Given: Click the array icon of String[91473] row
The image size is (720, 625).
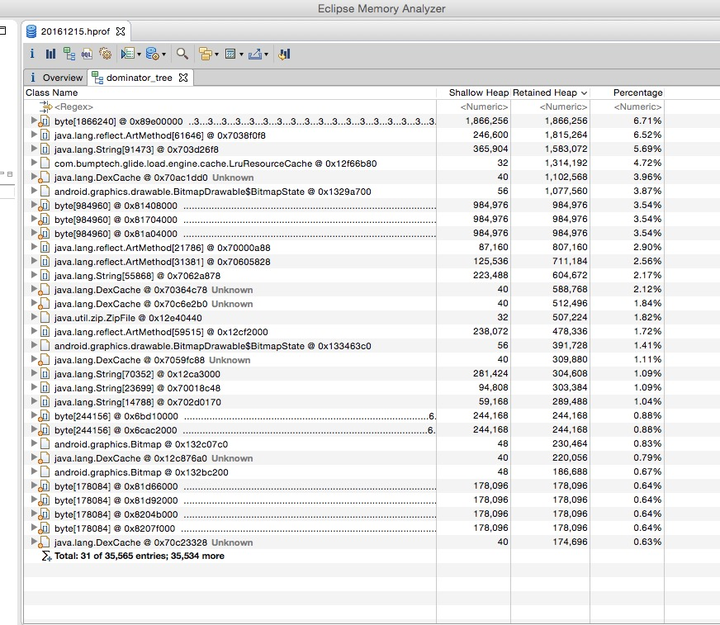Looking at the screenshot, I should 45,149.
